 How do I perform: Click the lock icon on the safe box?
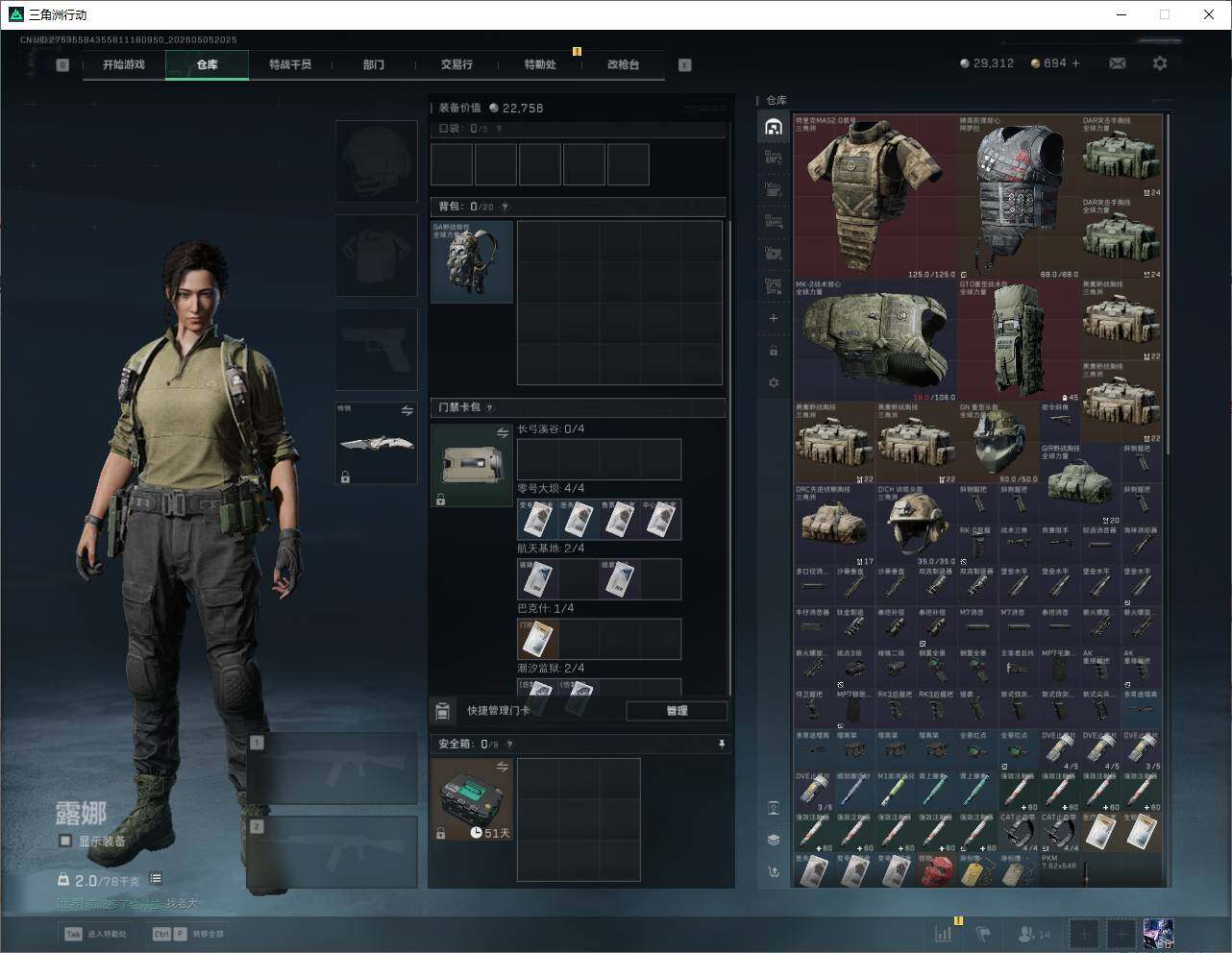[440, 833]
